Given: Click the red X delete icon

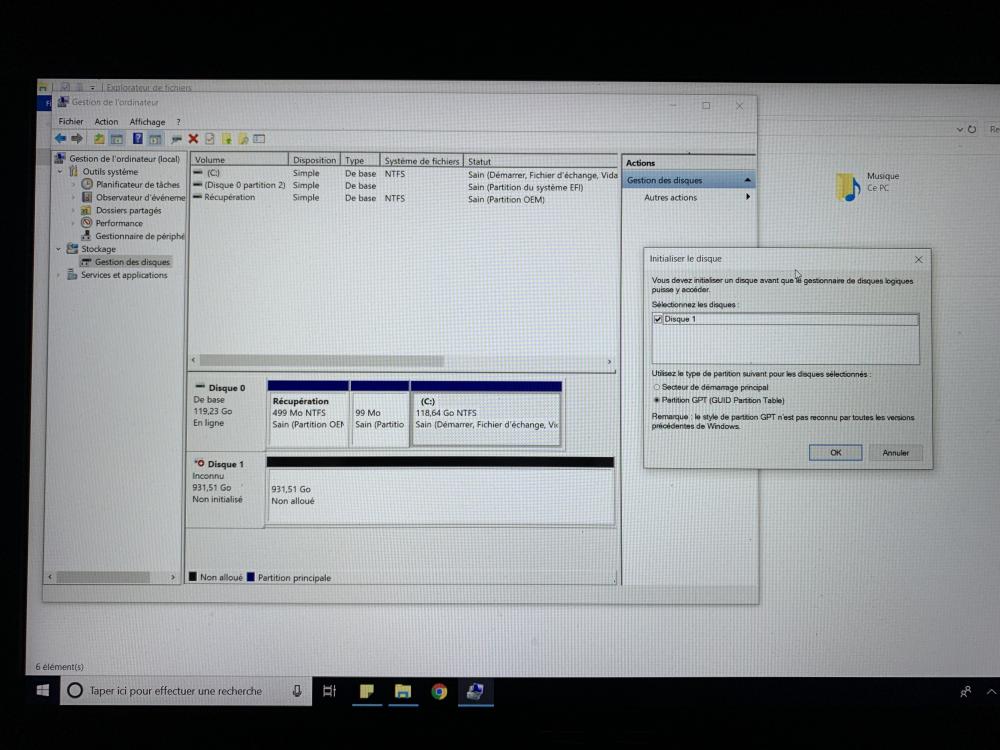Looking at the screenshot, I should (193, 138).
